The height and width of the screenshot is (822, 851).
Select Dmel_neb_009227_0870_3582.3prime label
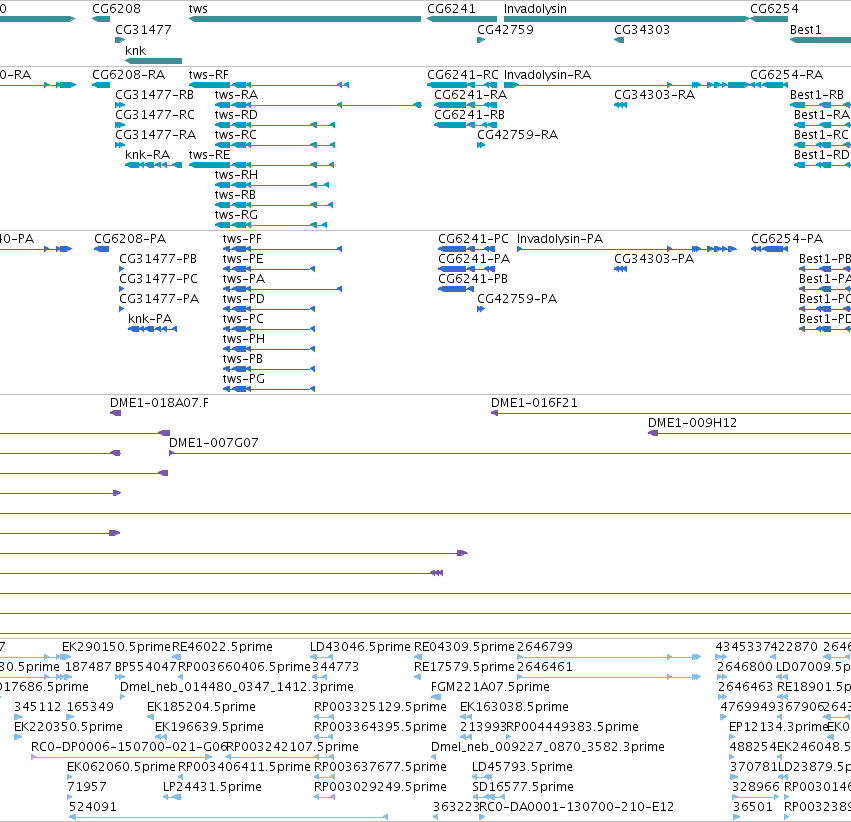click(548, 747)
